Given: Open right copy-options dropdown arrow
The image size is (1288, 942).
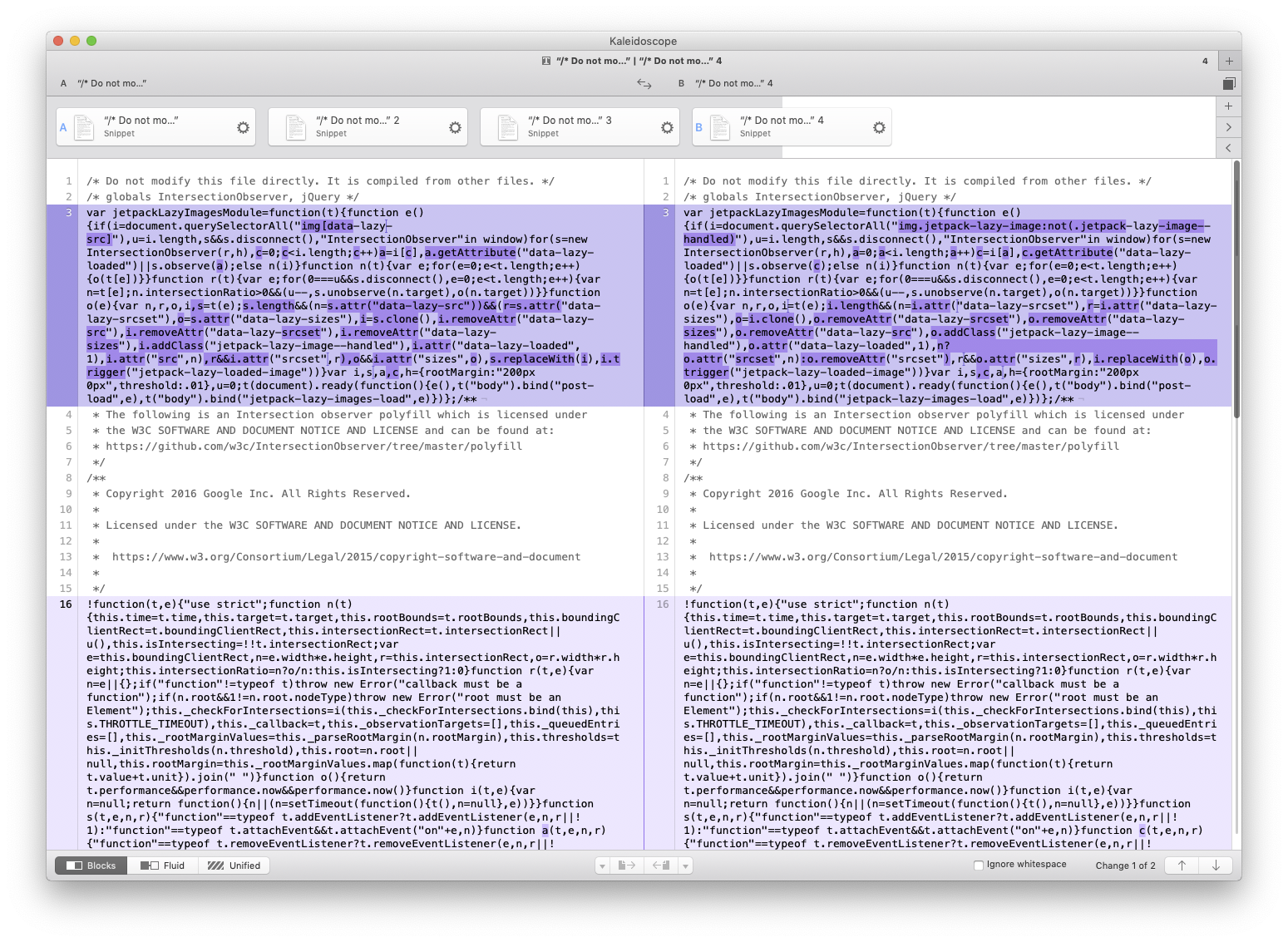Looking at the screenshot, I should [x=685, y=866].
